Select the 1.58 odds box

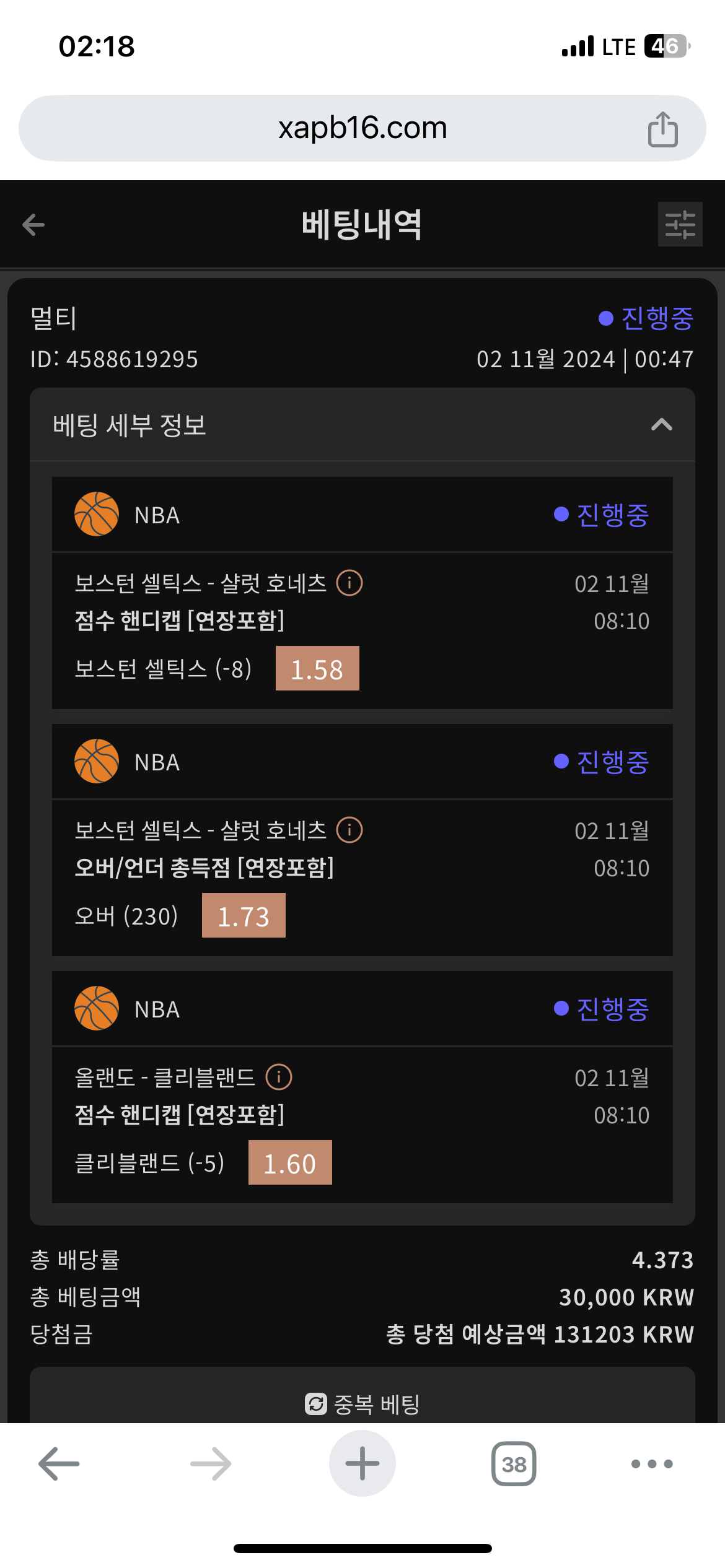click(x=317, y=669)
